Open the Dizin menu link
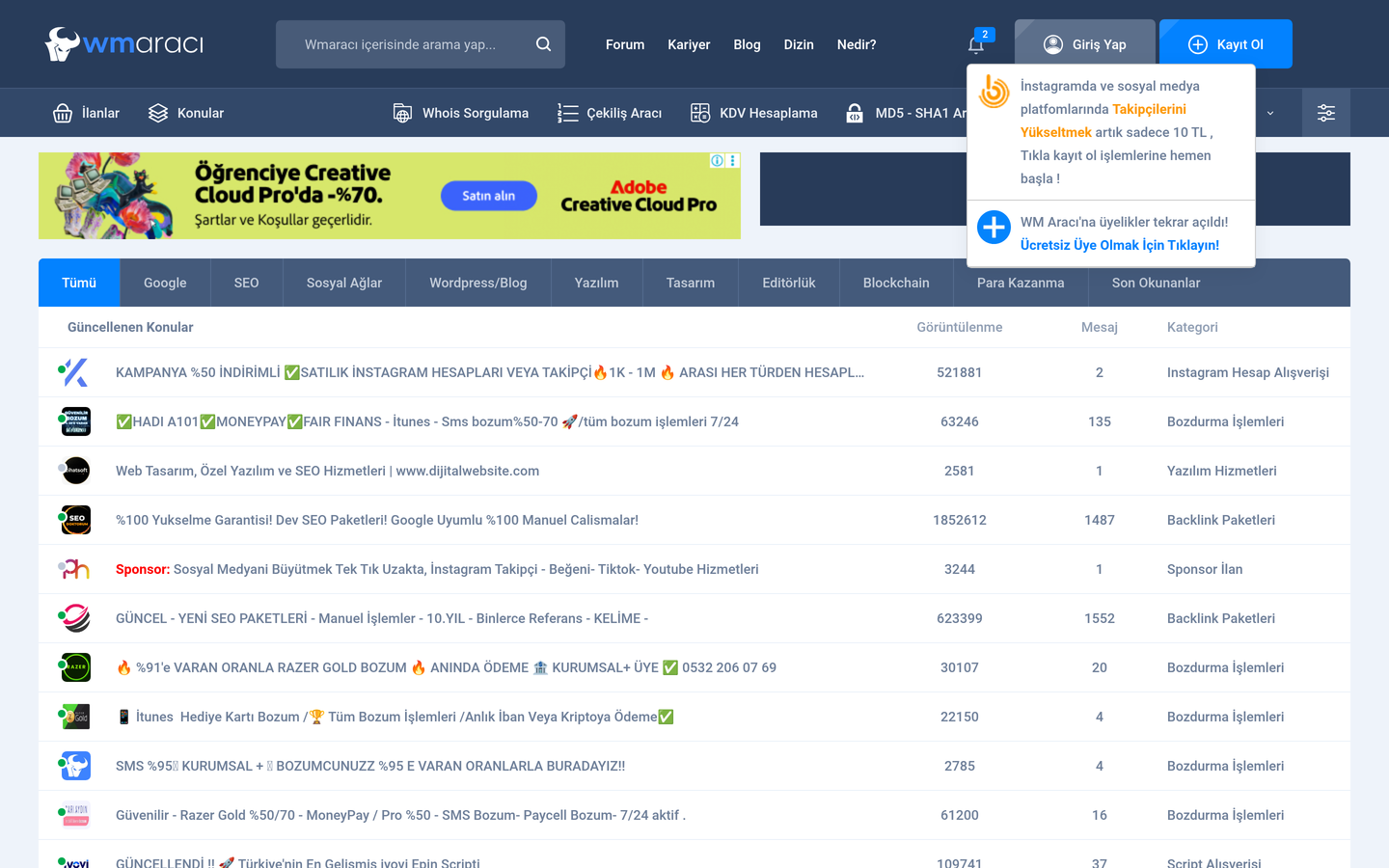The width and height of the screenshot is (1389, 868). tap(799, 44)
